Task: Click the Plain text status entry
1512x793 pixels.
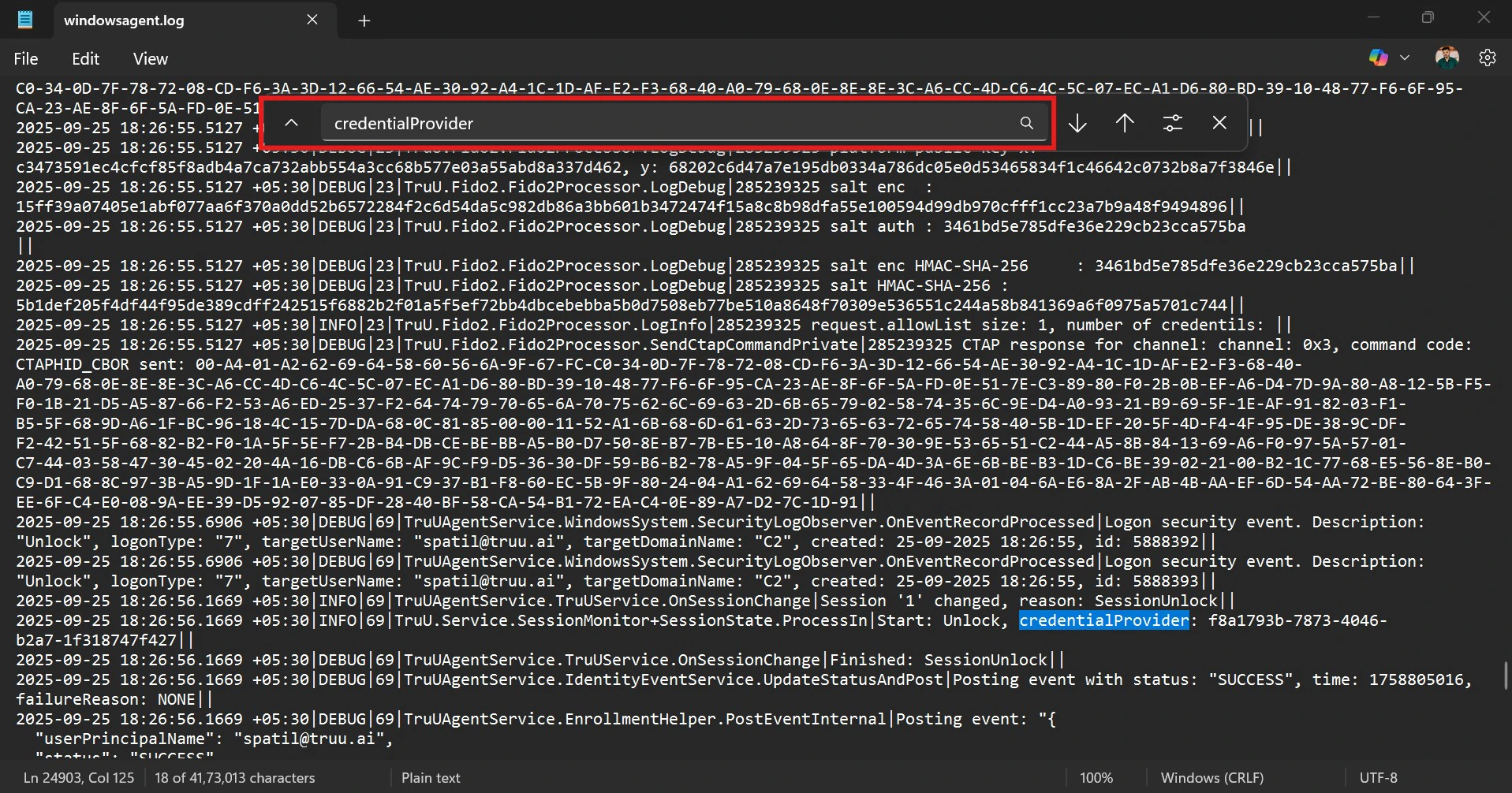Action: [x=431, y=777]
